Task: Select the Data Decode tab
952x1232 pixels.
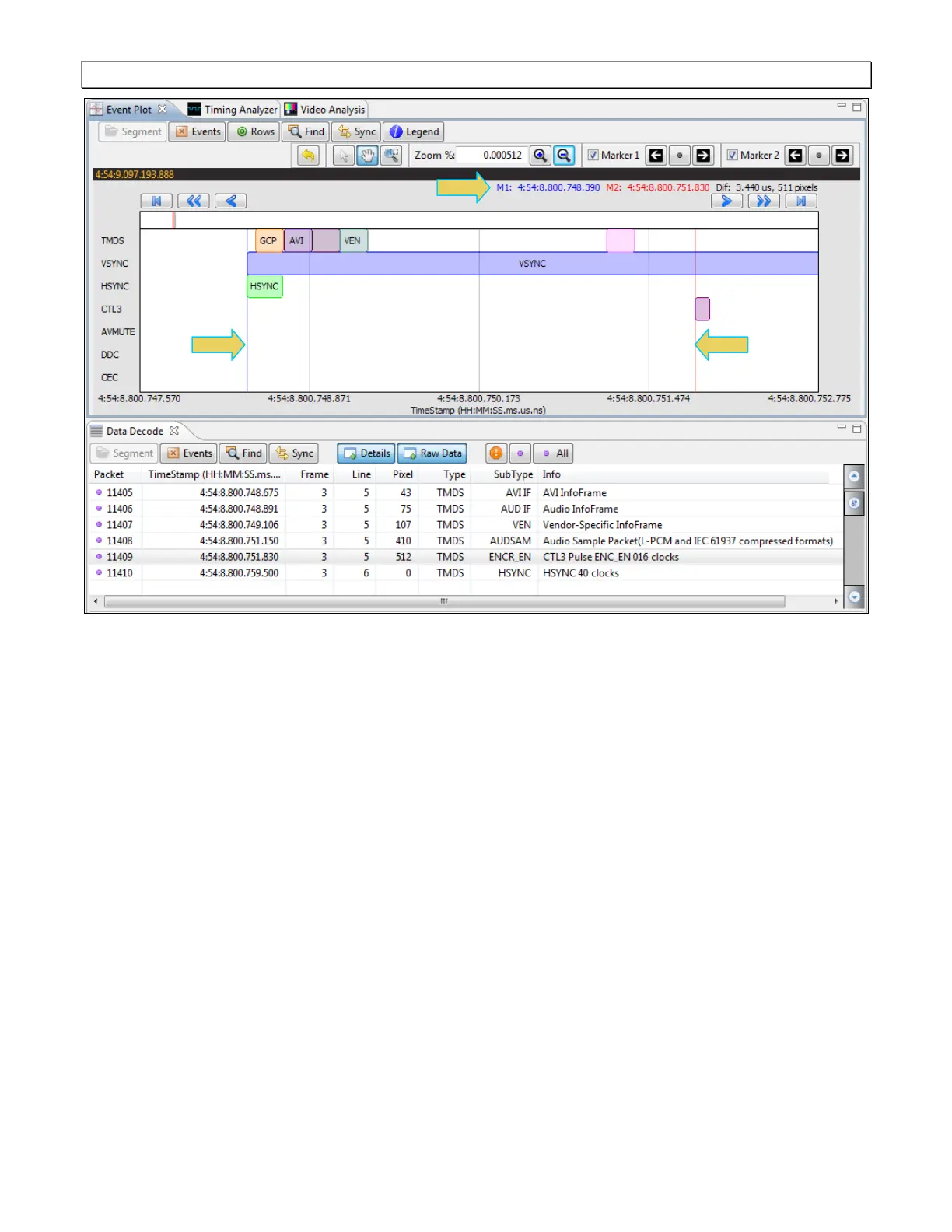Action: pos(135,431)
